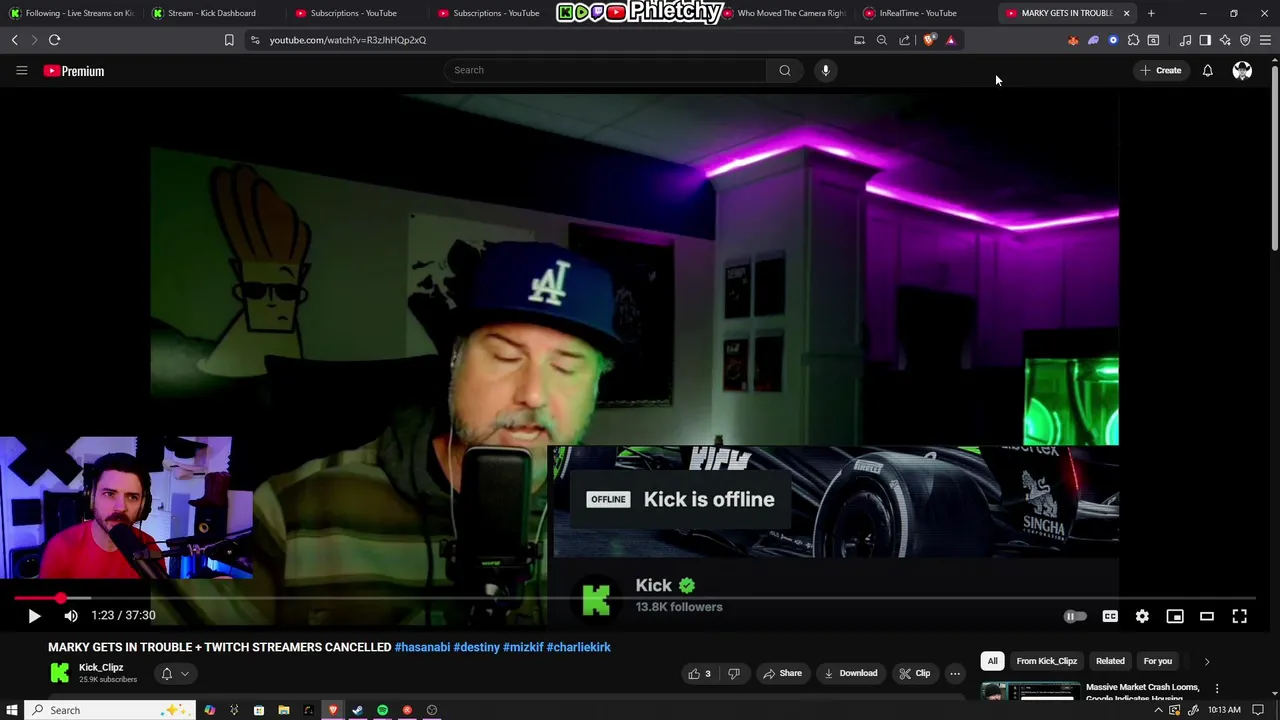Click the YouTube search magnifier button
The image size is (1280, 720).
[785, 70]
